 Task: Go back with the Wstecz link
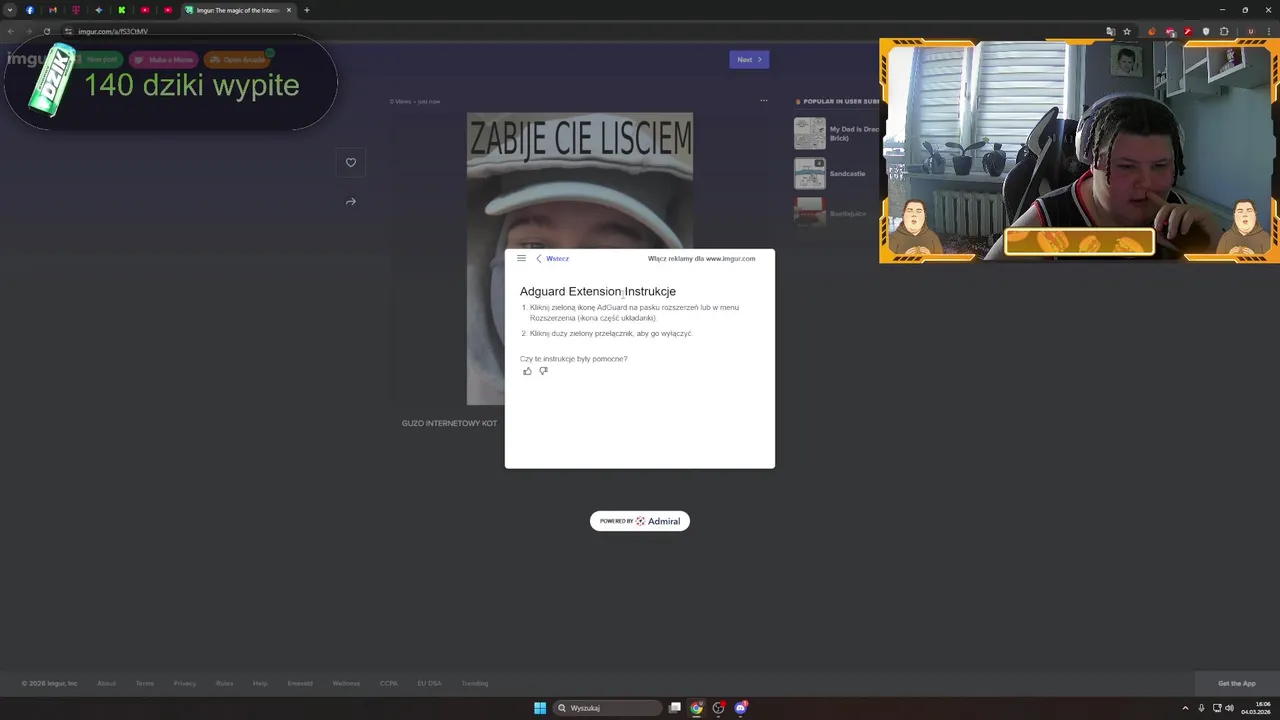click(552, 258)
